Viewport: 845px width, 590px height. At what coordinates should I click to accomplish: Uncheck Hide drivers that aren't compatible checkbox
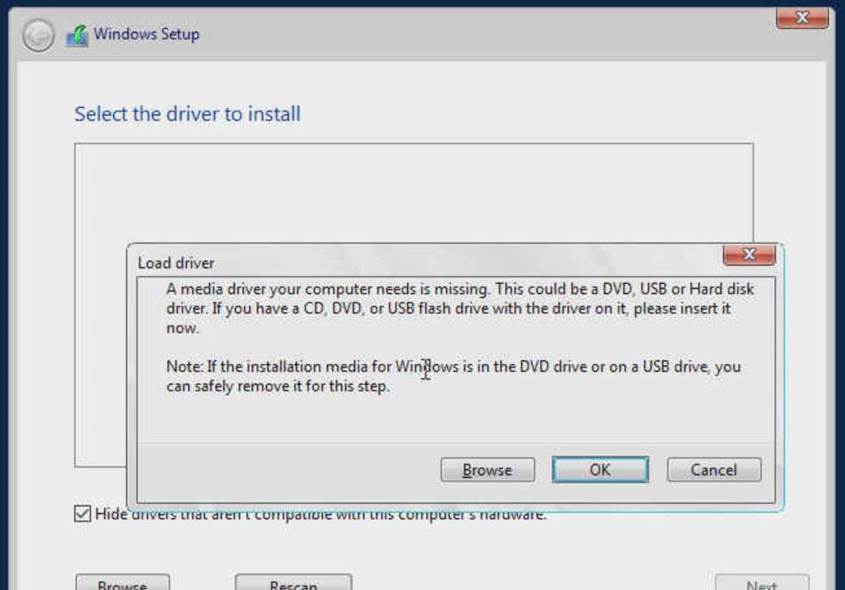point(82,514)
